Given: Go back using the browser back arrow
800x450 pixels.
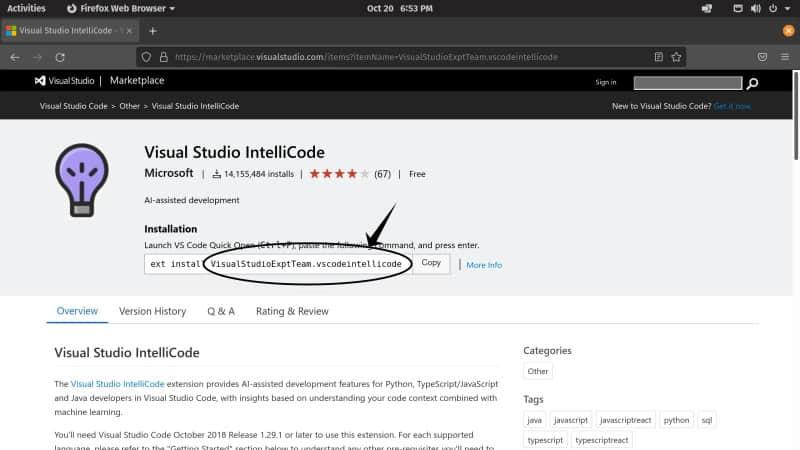Looking at the screenshot, I should (15, 57).
